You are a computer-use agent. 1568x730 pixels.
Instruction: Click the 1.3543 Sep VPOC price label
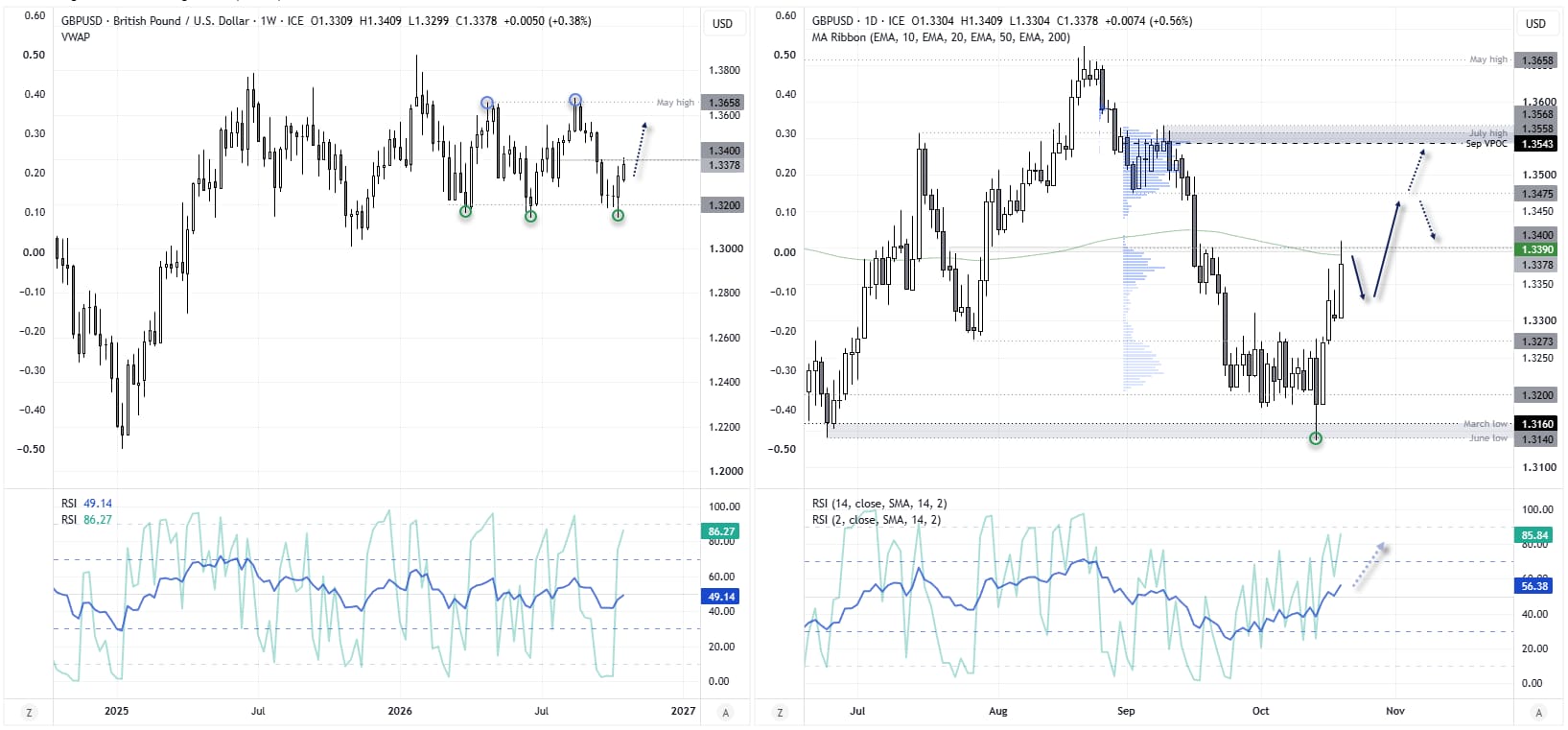click(x=1537, y=144)
